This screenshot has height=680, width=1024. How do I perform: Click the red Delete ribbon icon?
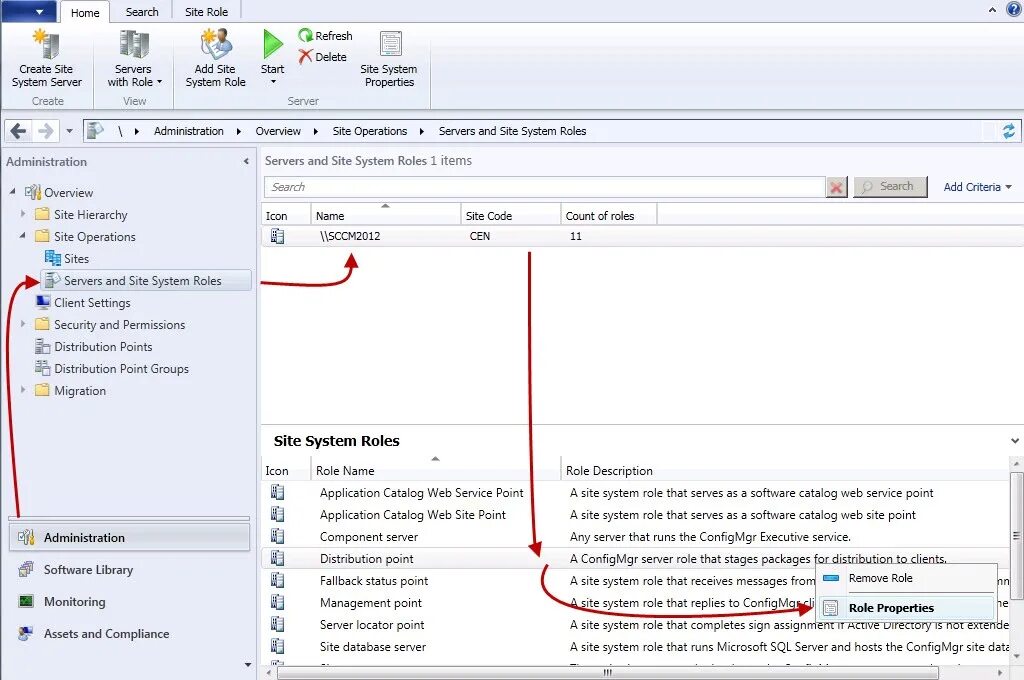click(x=305, y=57)
